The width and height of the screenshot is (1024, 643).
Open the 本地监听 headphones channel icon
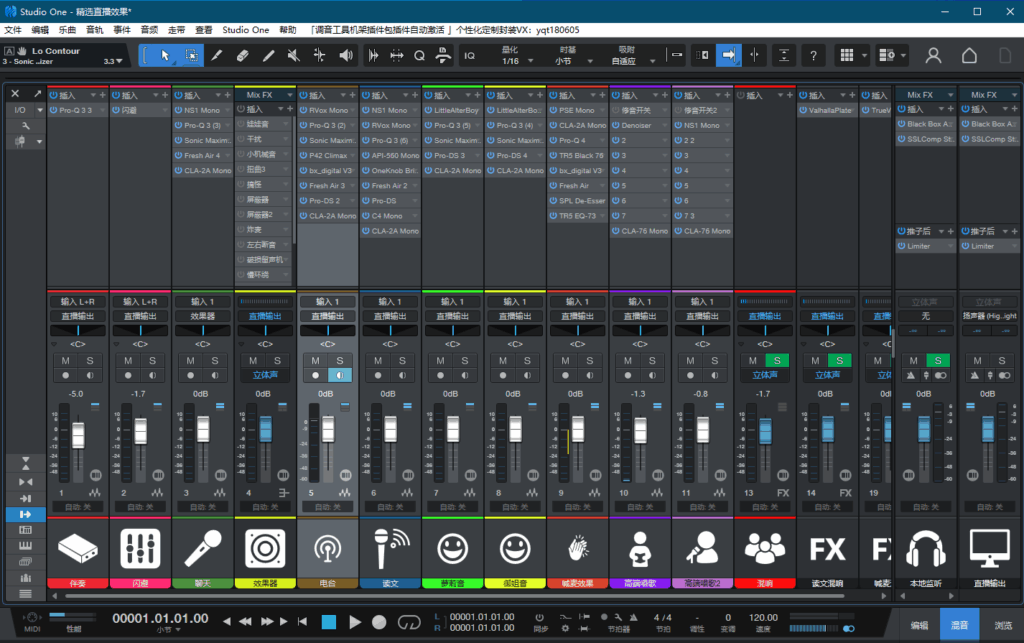[x=926, y=548]
